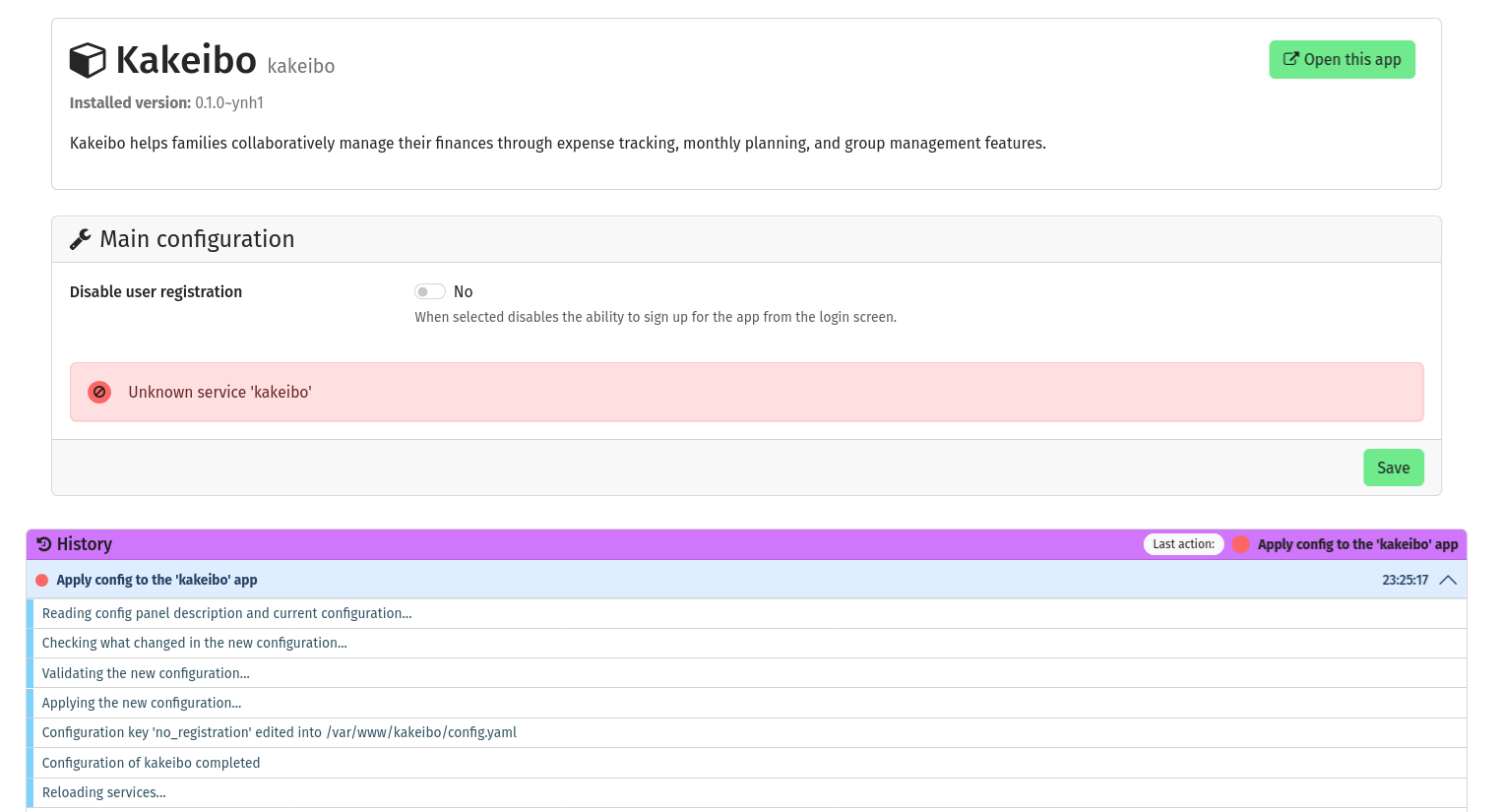
Task: Click the Reloading services log line
Action: 104,792
